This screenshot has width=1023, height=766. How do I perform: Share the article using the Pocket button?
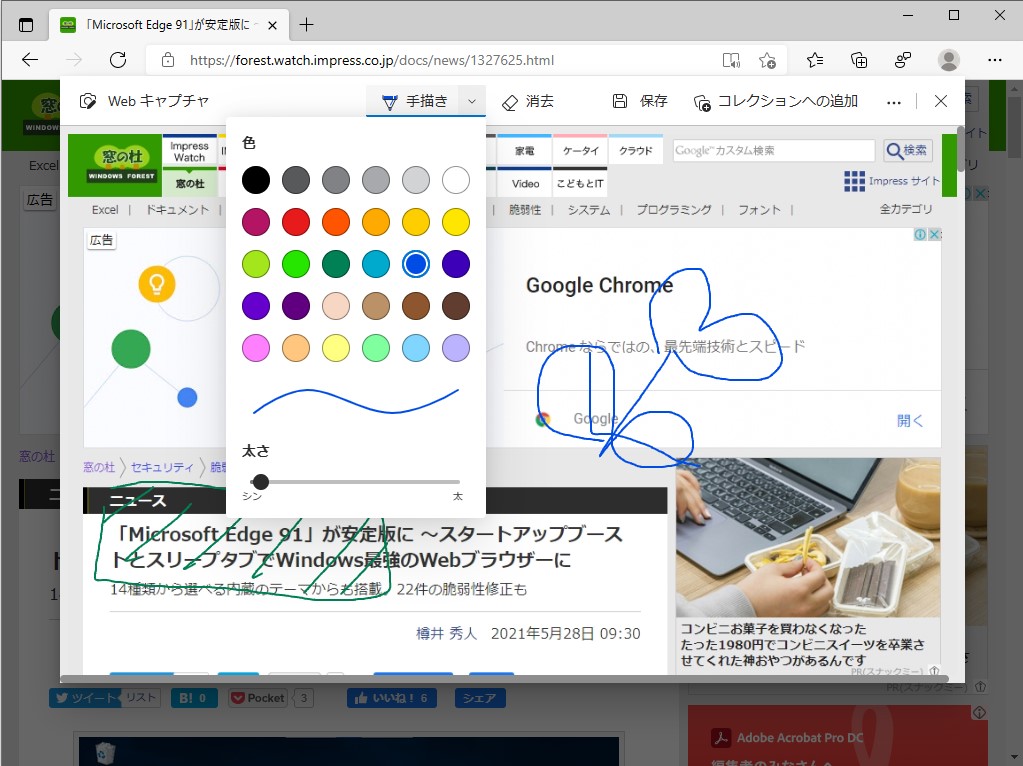click(258, 698)
